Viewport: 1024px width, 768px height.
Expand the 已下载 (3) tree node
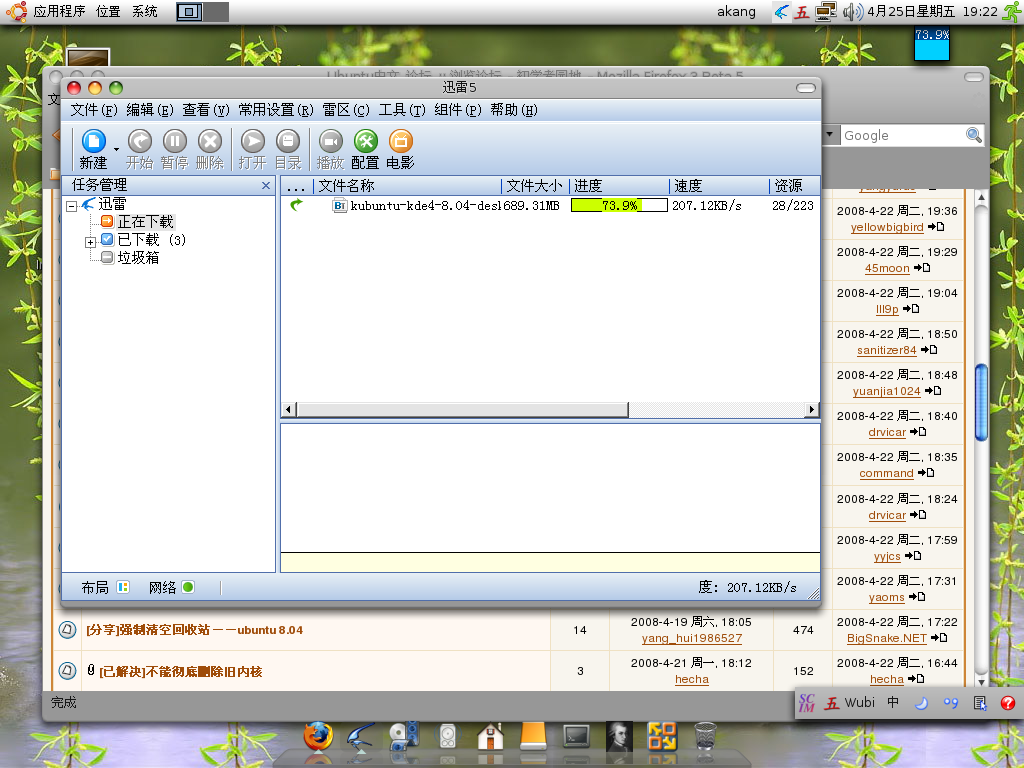pyautogui.click(x=90, y=242)
